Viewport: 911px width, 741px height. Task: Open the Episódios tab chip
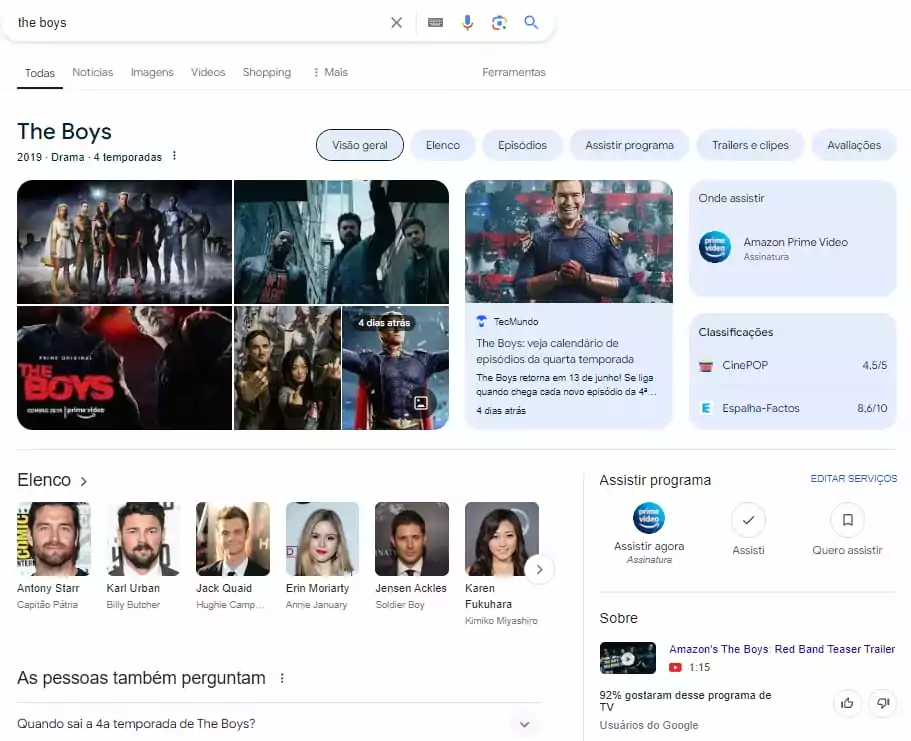522,145
